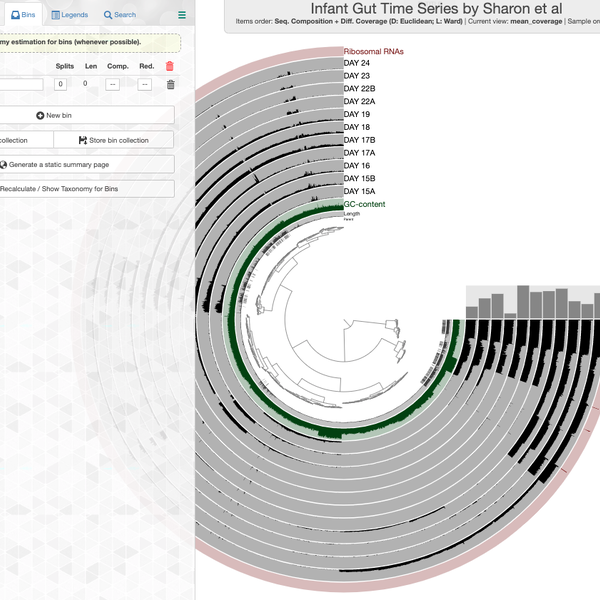Click the DAY 22A layer label
Screen dimensions: 600x600
(359, 101)
